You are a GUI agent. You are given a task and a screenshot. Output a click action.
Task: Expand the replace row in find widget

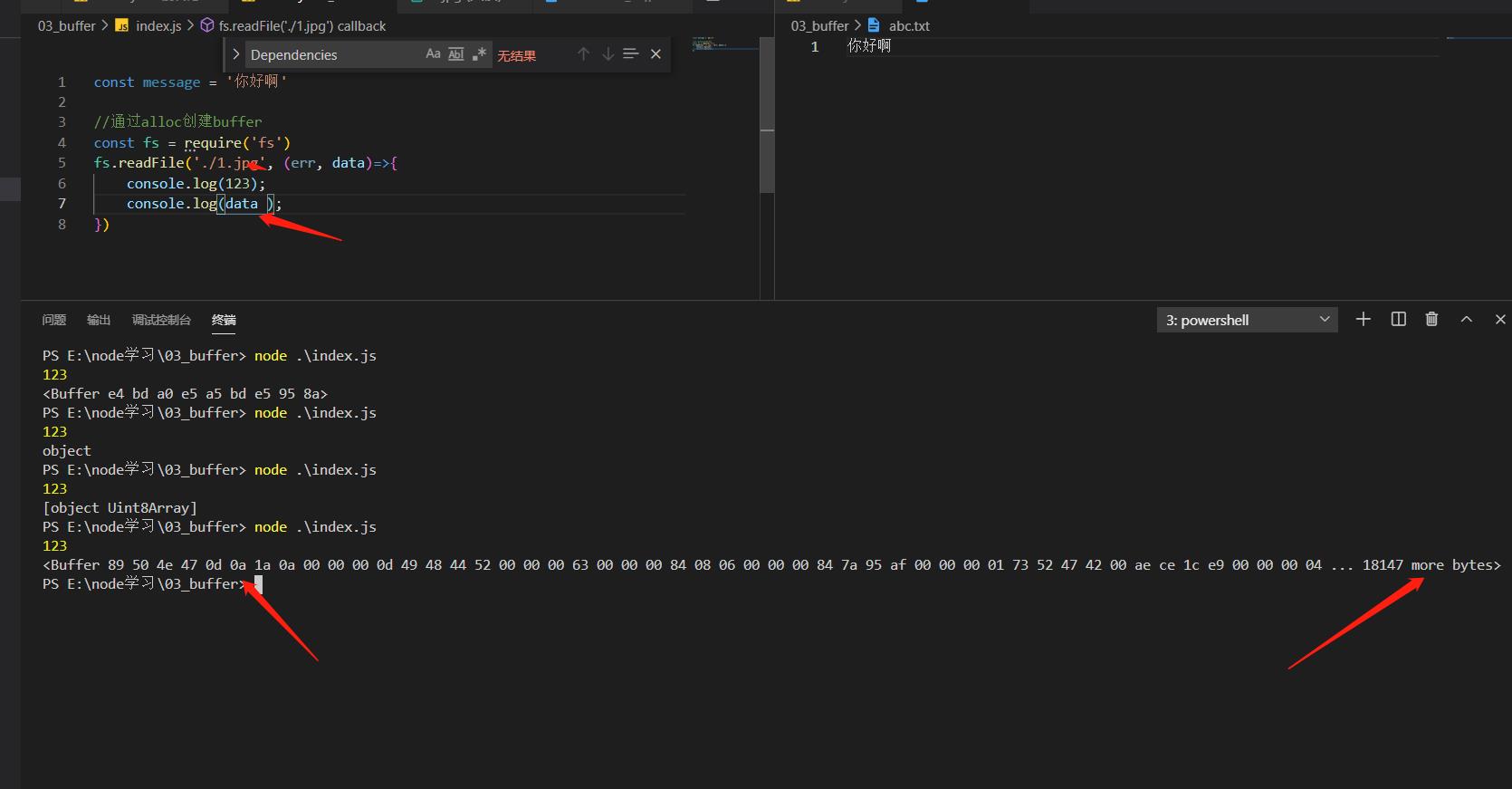(x=235, y=54)
